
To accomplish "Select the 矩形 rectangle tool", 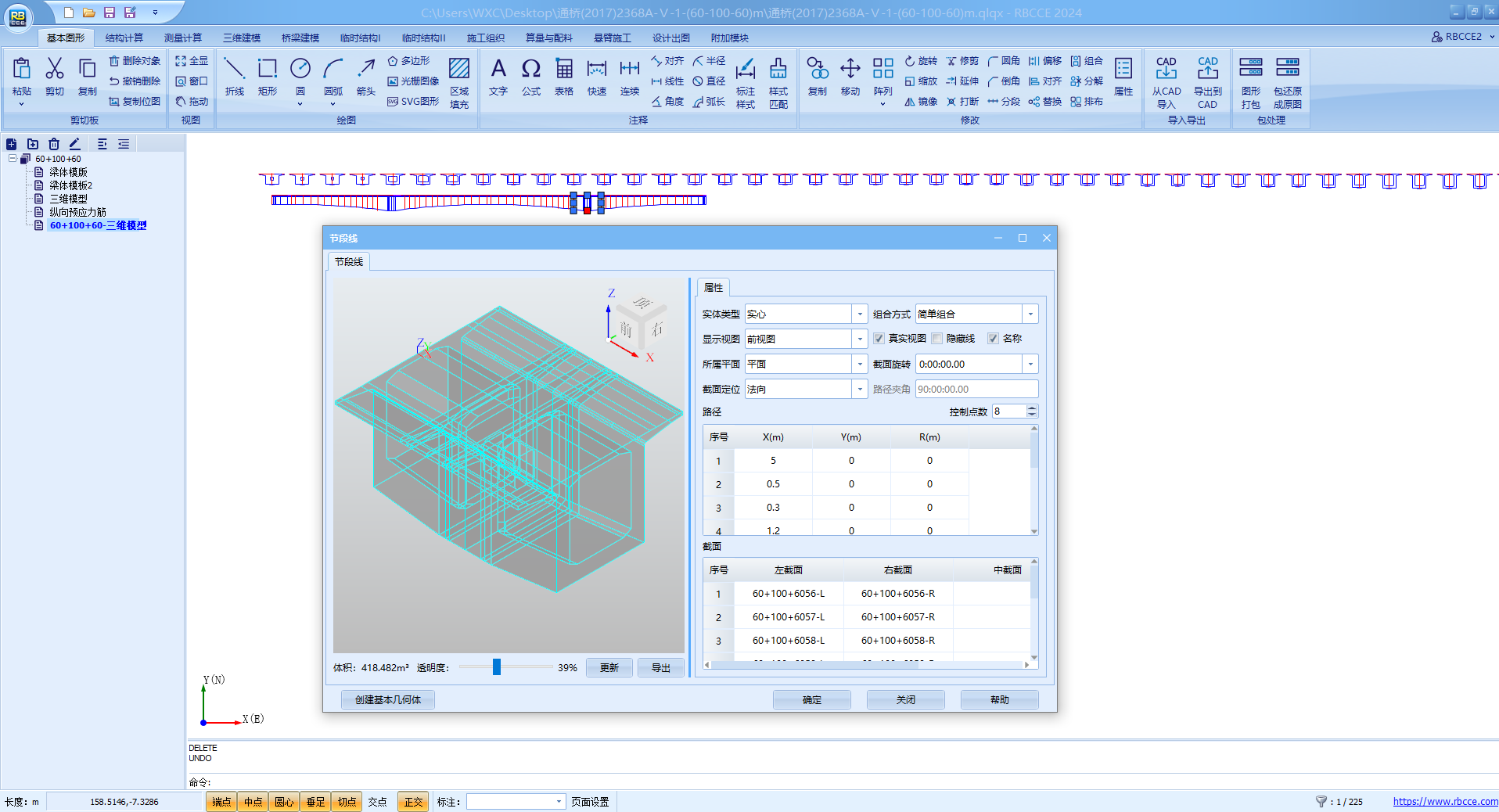I will coord(268,77).
